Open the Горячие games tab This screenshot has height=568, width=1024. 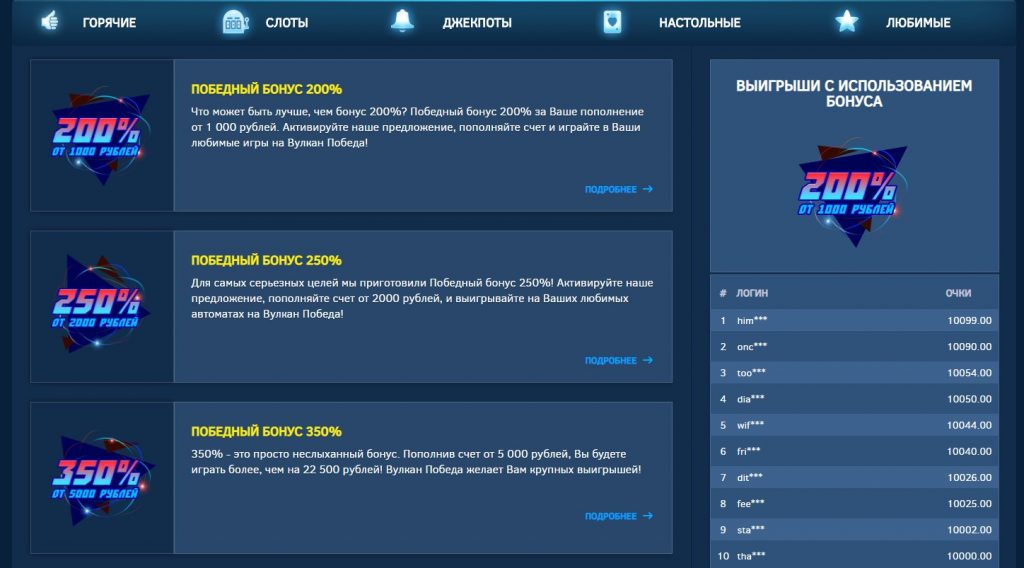pyautogui.click(x=109, y=22)
